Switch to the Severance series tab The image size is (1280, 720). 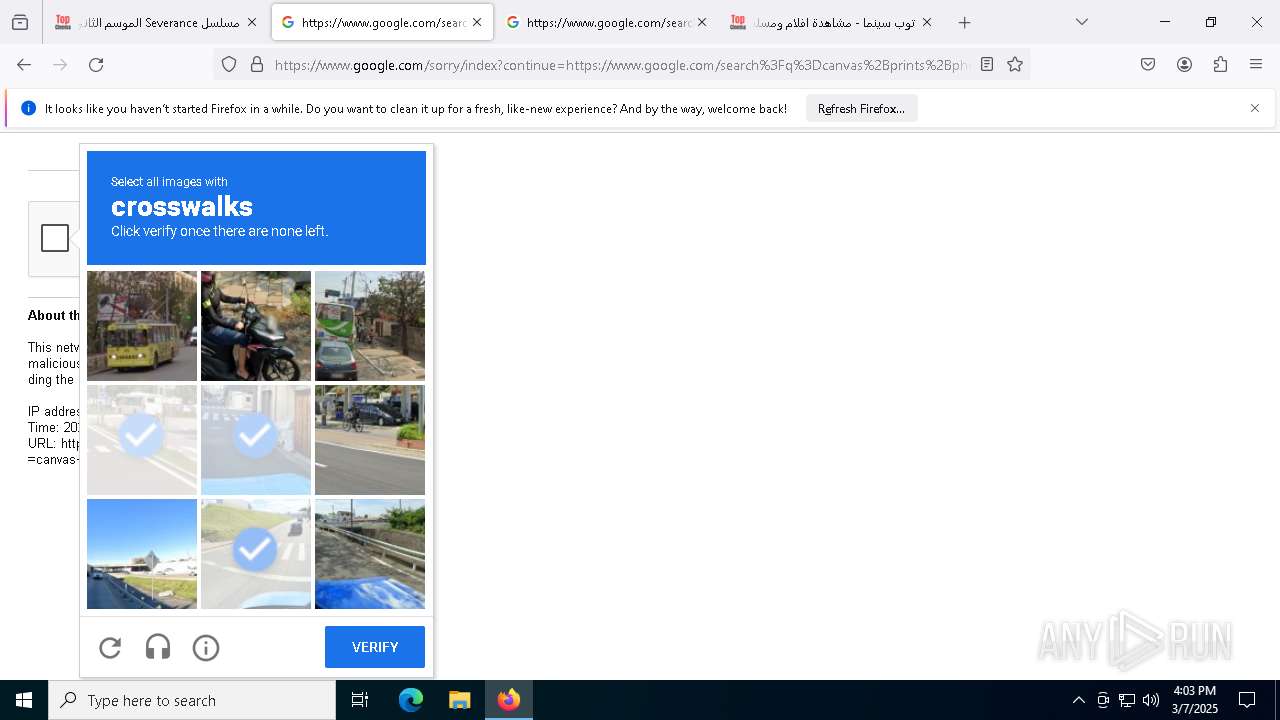[x=155, y=22]
